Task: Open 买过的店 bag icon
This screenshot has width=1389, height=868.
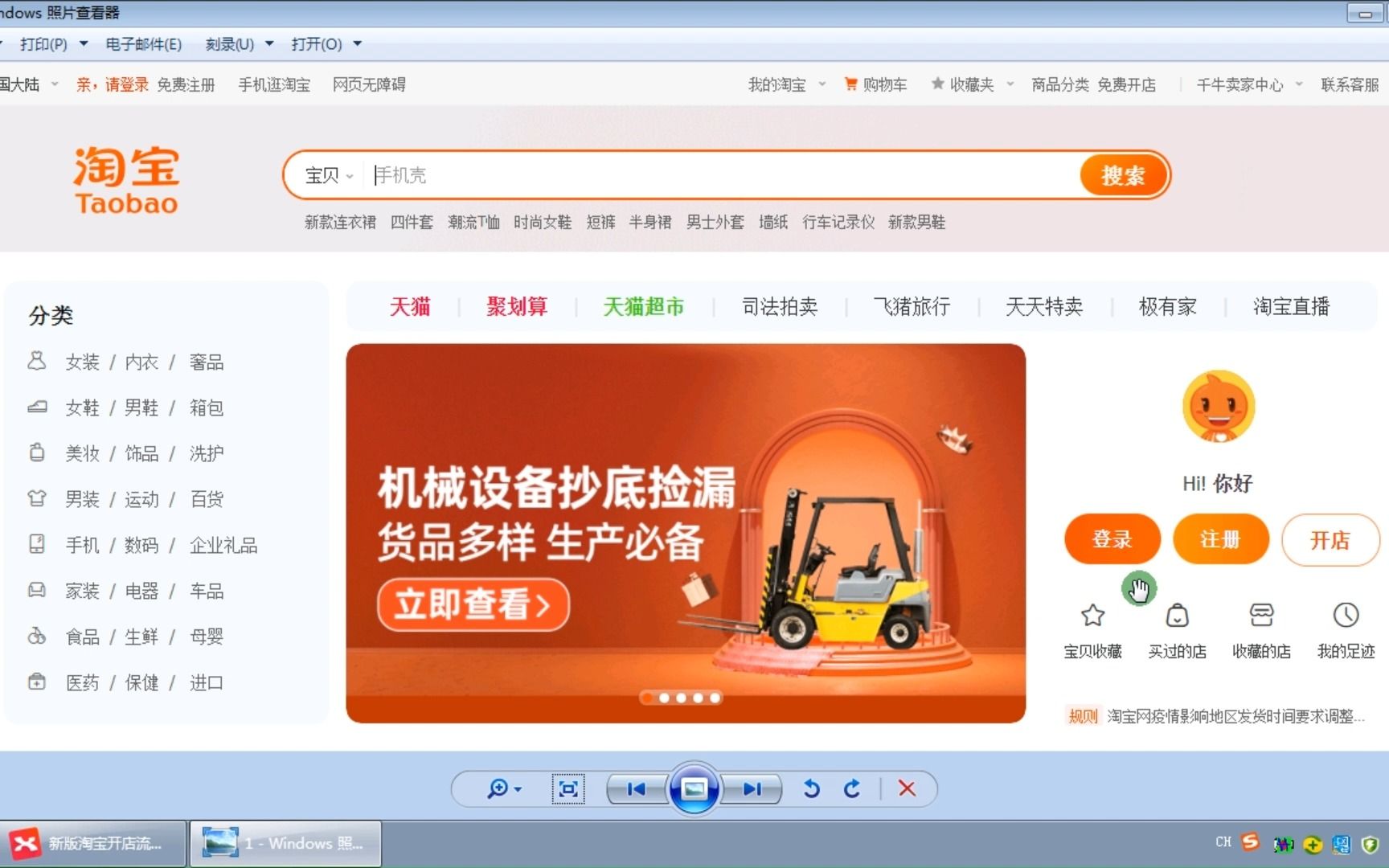Action: (1178, 616)
